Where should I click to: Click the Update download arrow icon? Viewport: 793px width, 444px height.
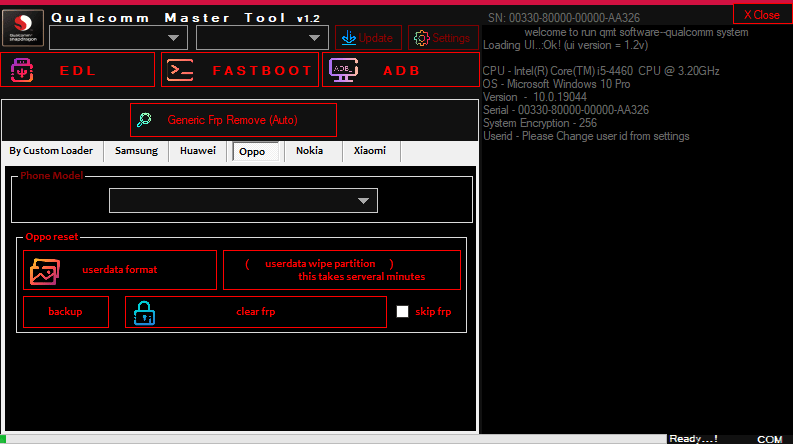click(348, 37)
